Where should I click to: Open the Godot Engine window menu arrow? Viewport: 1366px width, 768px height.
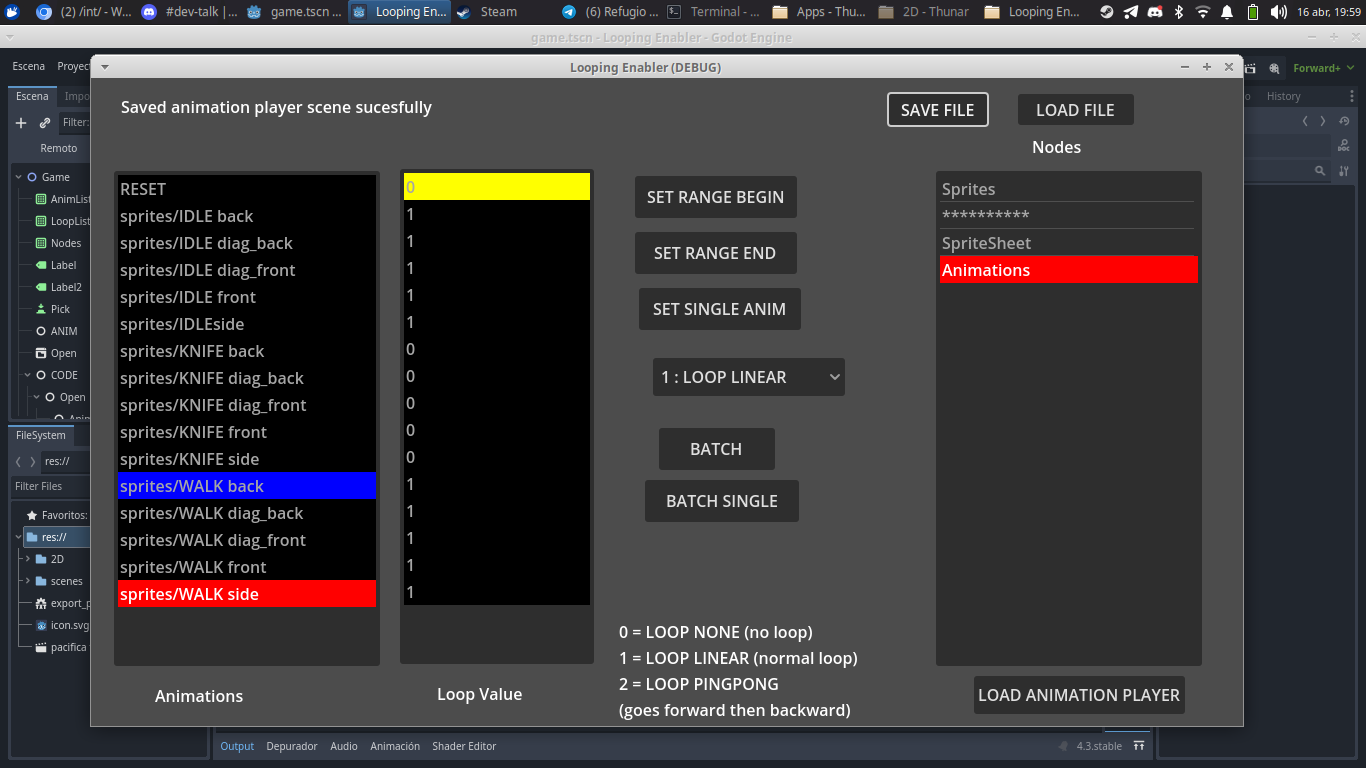(9, 37)
